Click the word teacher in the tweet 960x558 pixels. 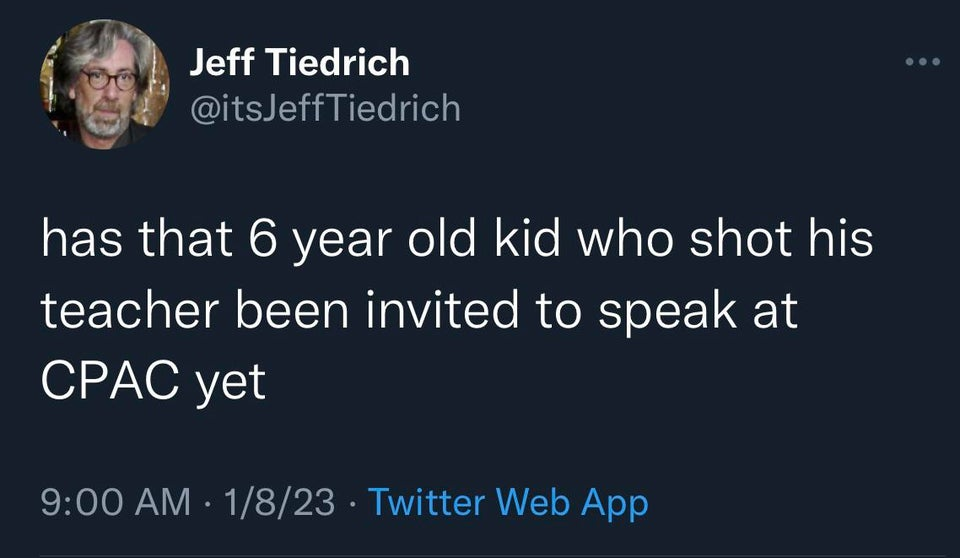(x=130, y=310)
